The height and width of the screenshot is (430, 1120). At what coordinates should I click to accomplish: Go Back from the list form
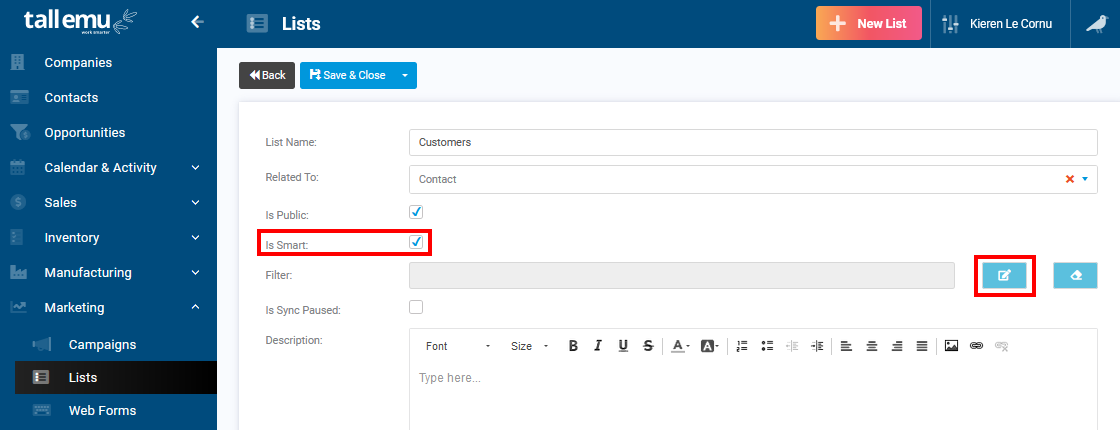pyautogui.click(x=267, y=75)
